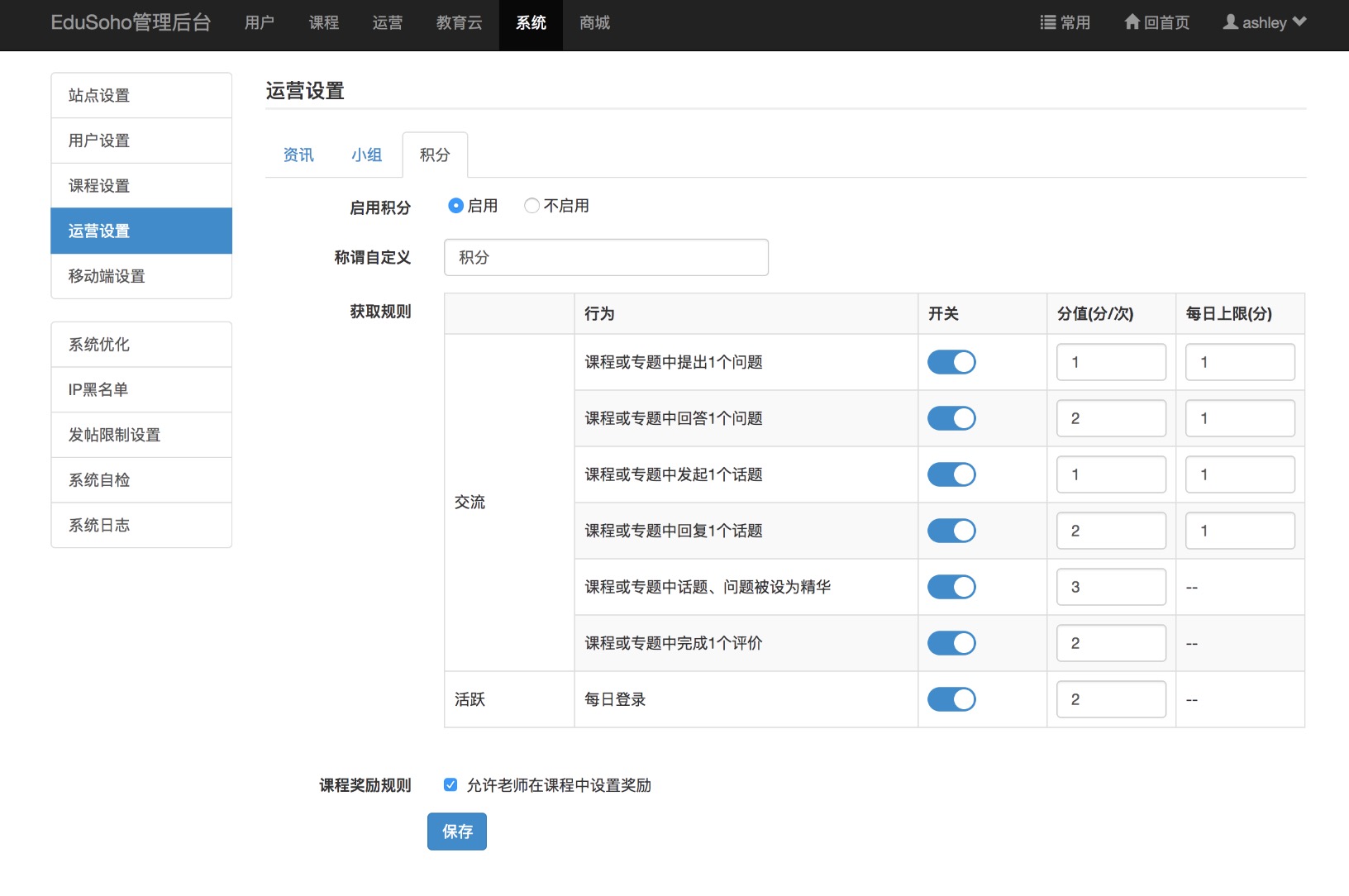The width and height of the screenshot is (1349, 896).
Task: Open 课程设置 in the sidebar
Action: tap(141, 186)
